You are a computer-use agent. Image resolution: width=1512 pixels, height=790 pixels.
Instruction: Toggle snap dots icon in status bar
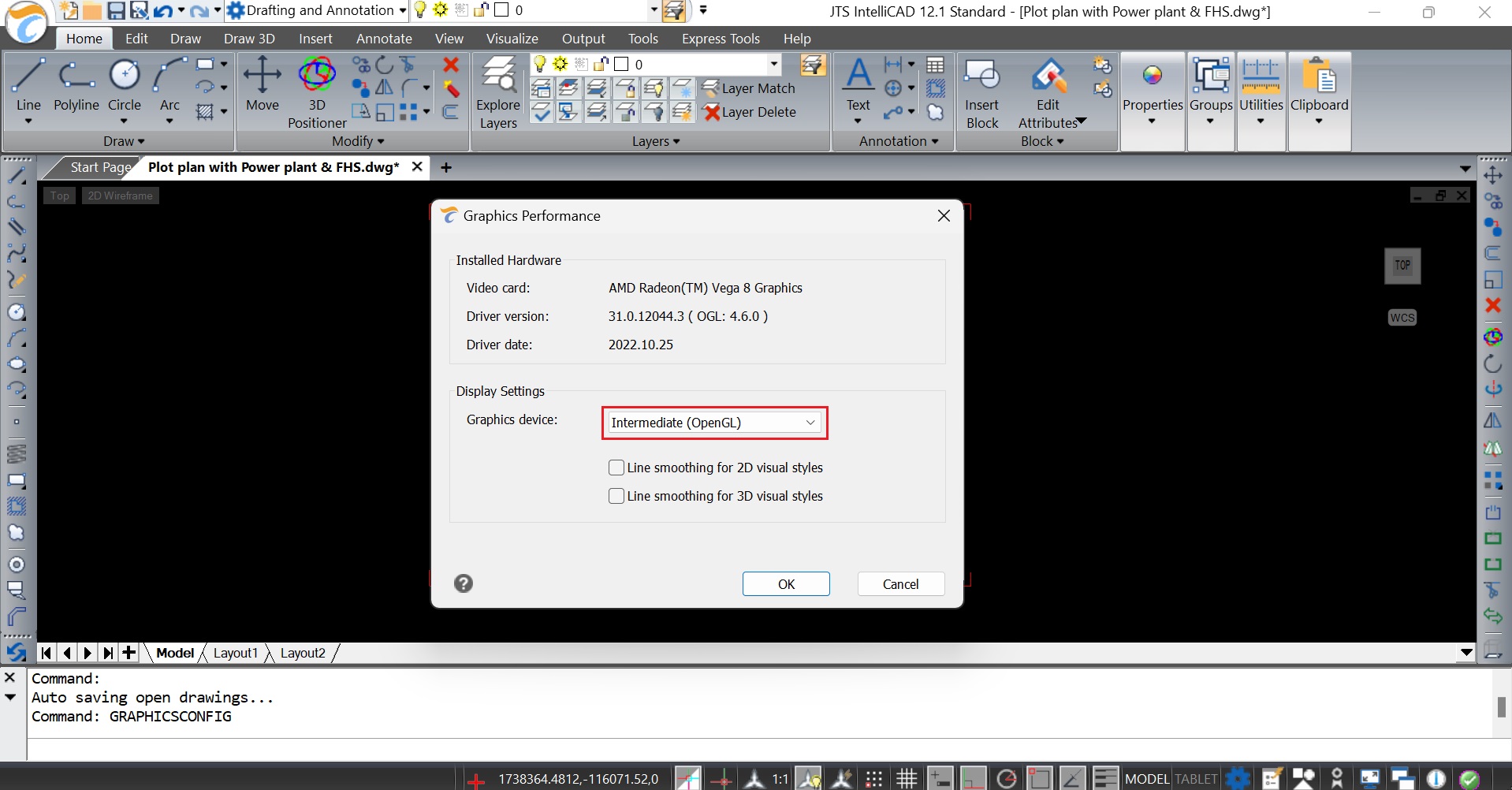click(874, 779)
